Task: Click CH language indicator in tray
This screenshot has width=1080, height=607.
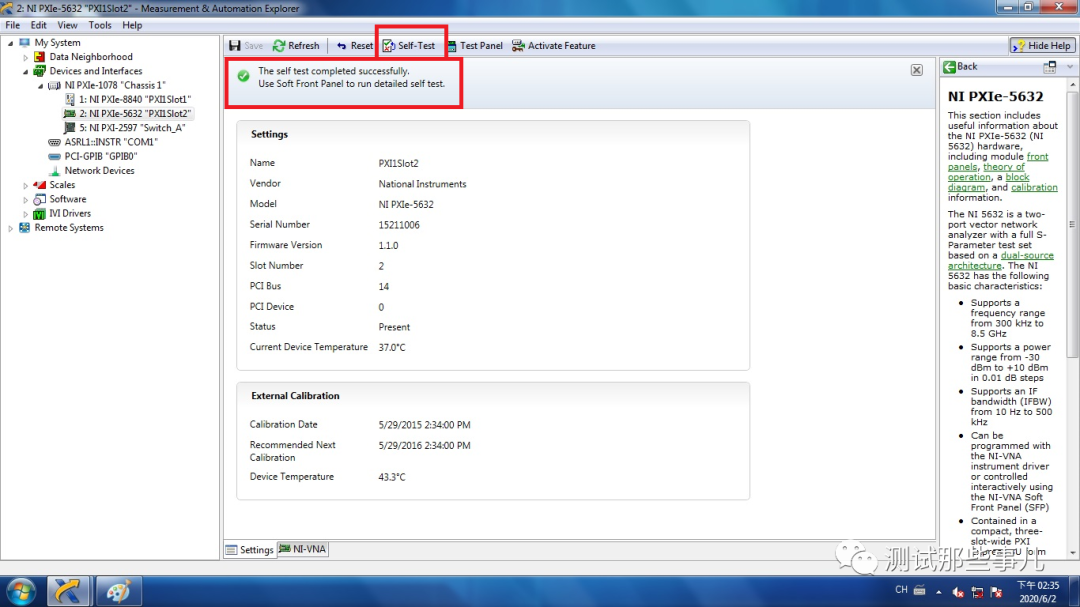Action: pyautogui.click(x=901, y=590)
